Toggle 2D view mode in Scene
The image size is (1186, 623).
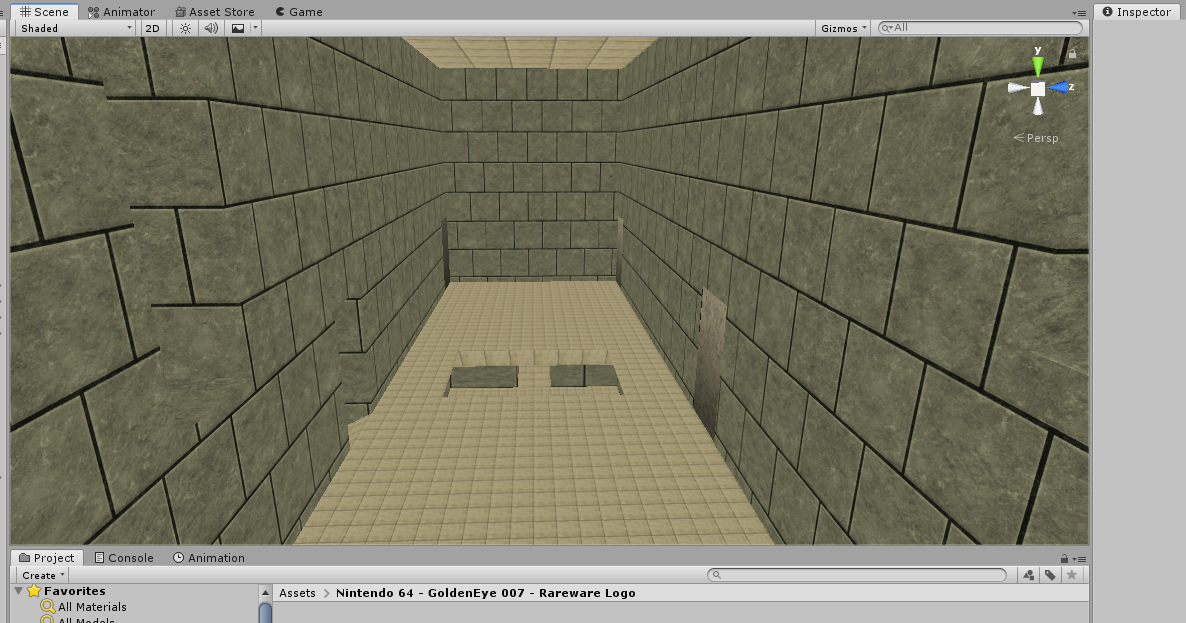click(152, 28)
